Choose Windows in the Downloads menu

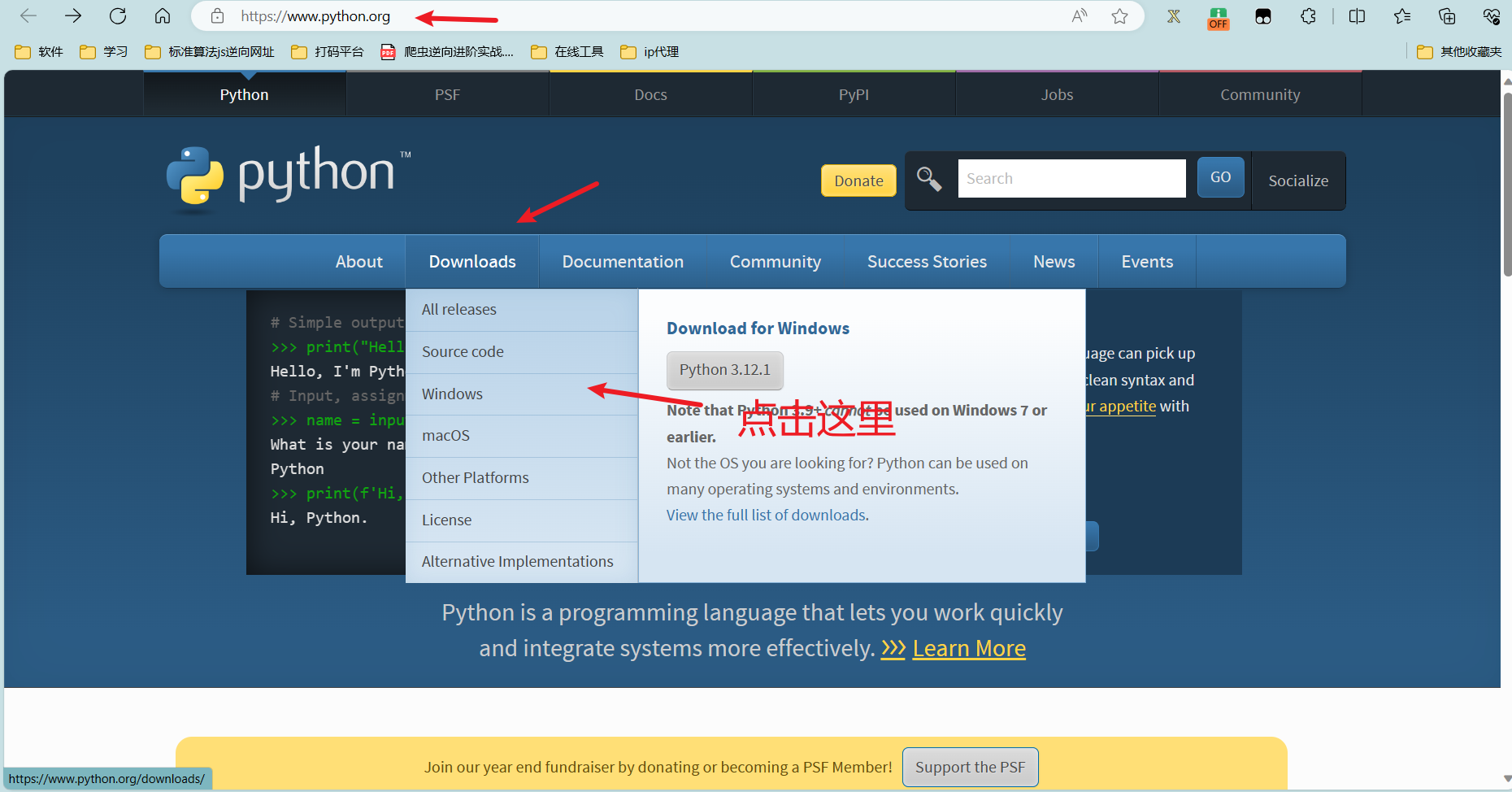(522, 394)
